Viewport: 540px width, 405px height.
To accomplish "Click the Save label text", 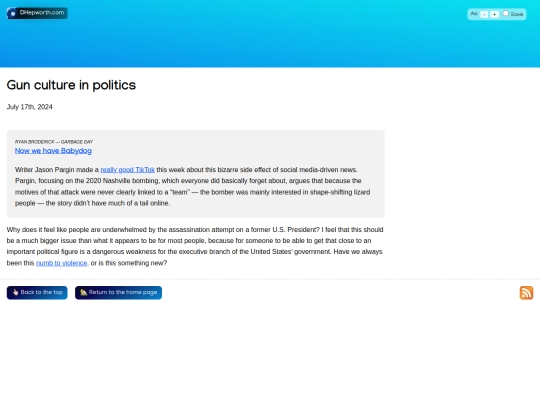I will [x=517, y=14].
